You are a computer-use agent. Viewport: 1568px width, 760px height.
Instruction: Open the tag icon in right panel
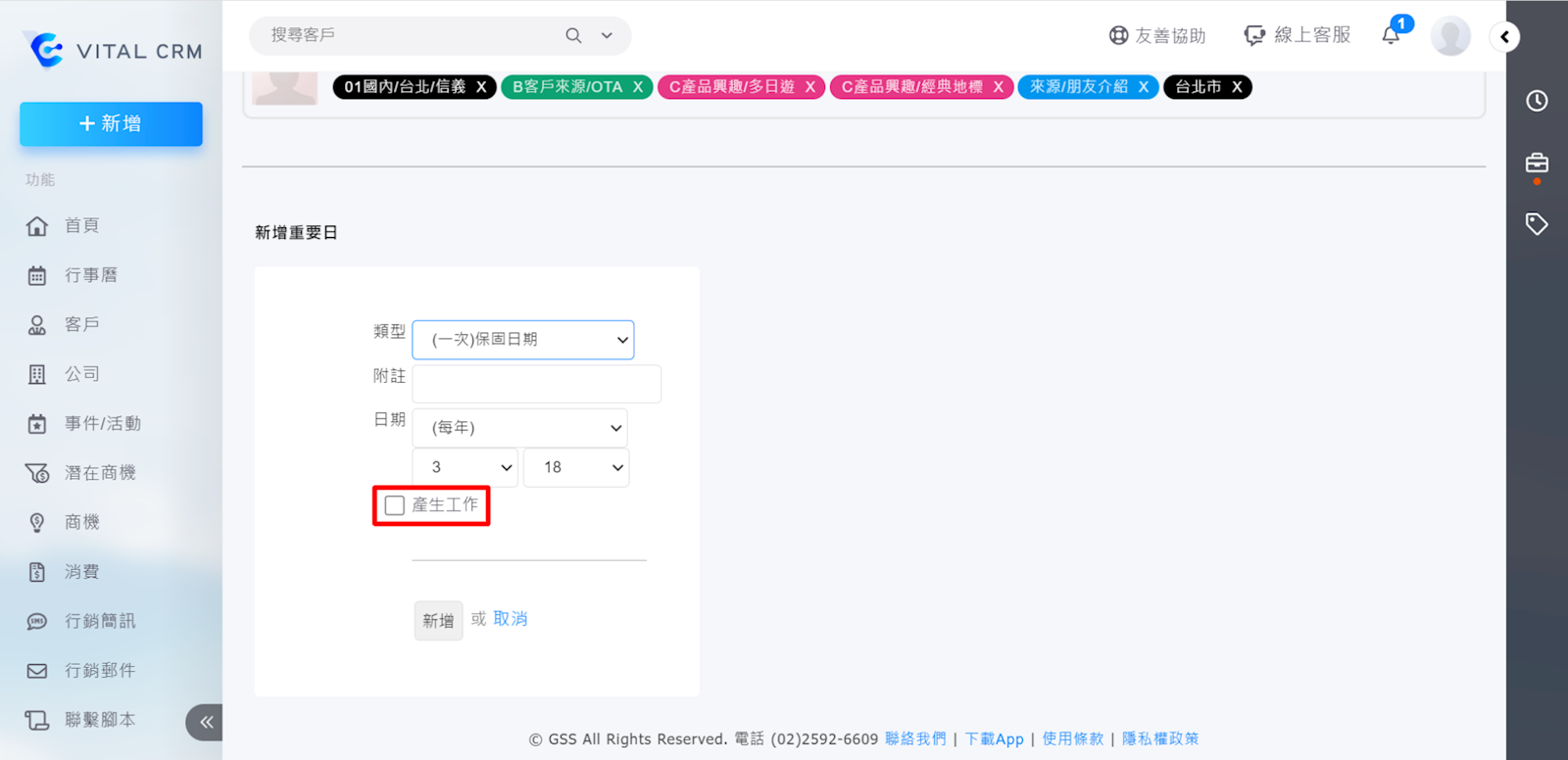[1537, 224]
